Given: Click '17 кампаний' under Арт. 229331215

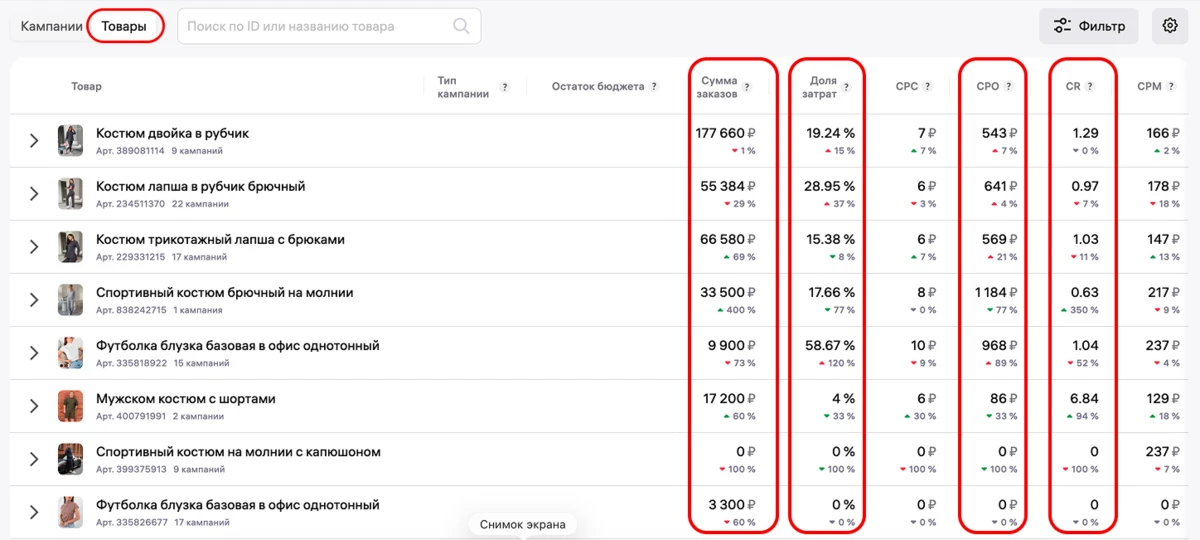Looking at the screenshot, I should coord(199,257).
